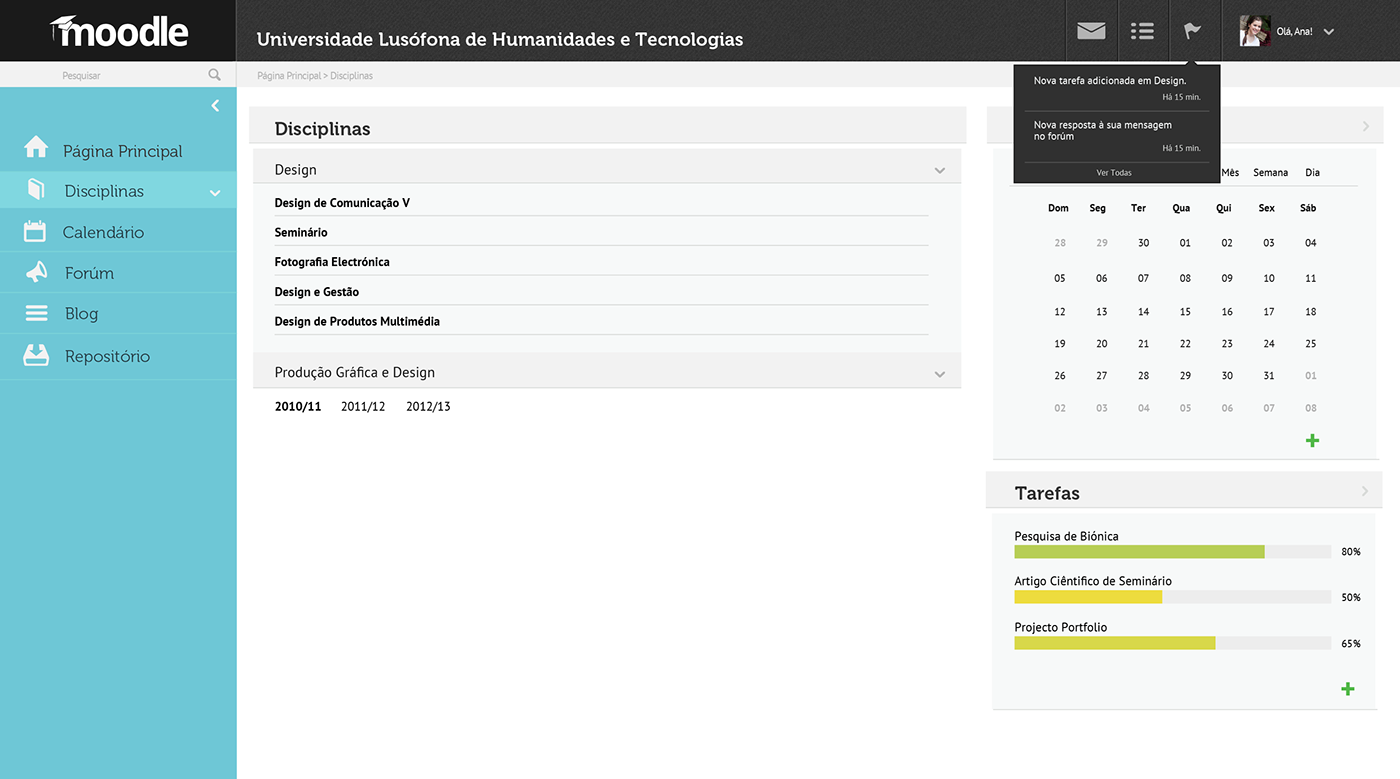Expand the Tarefas panel arrow
Image resolution: width=1400 pixels, height=779 pixels.
click(1366, 491)
